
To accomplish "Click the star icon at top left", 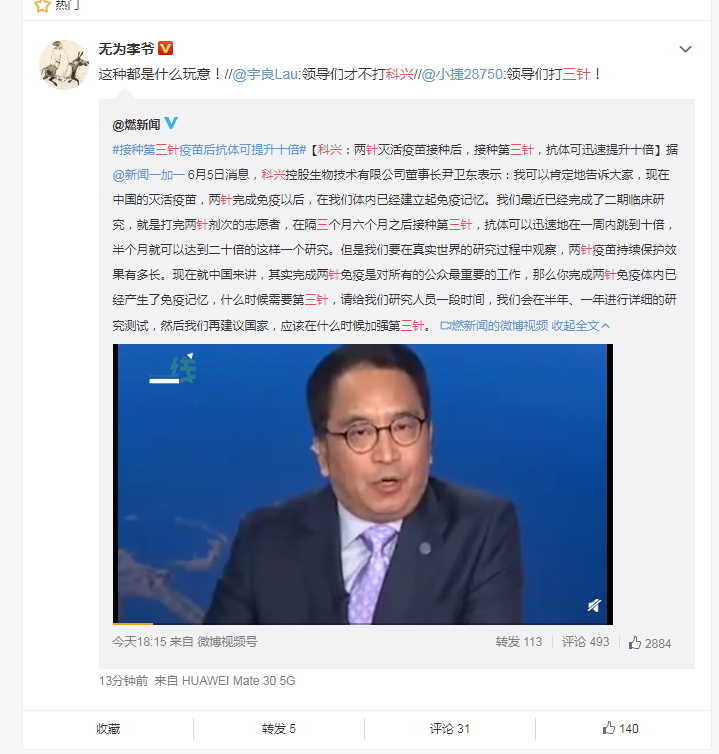I will pyautogui.click(x=42, y=6).
